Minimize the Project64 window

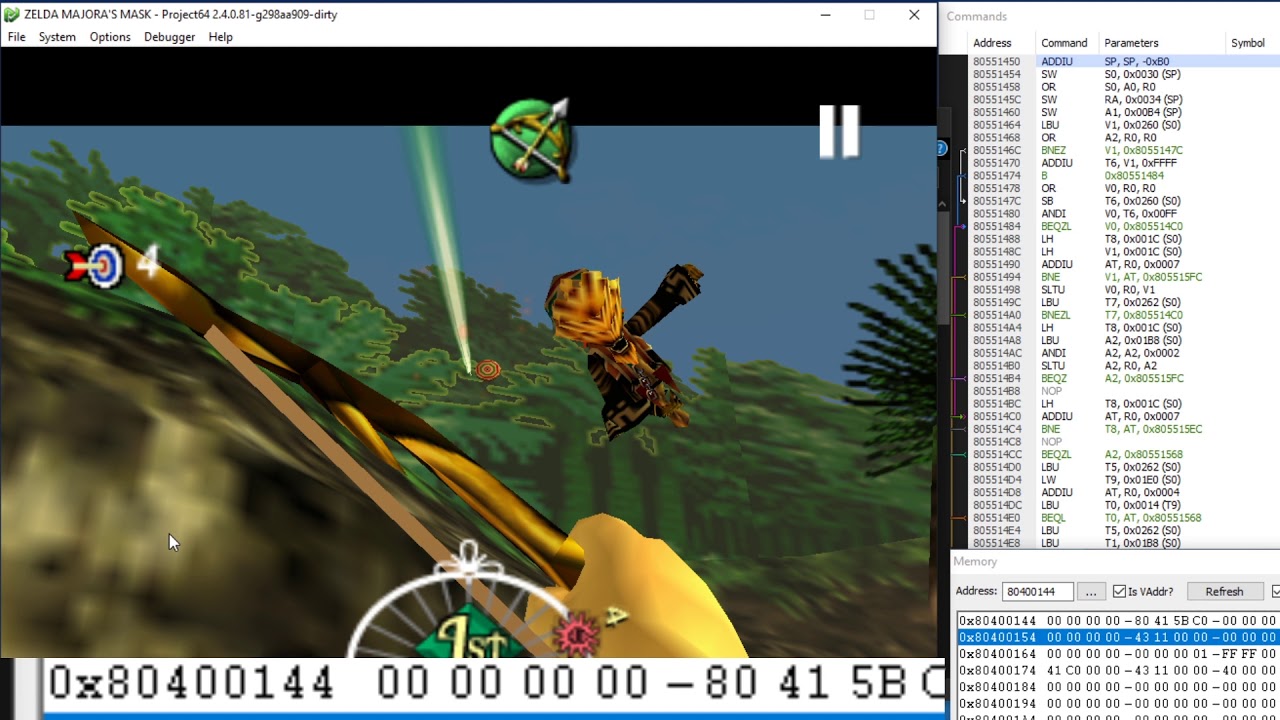click(x=825, y=15)
